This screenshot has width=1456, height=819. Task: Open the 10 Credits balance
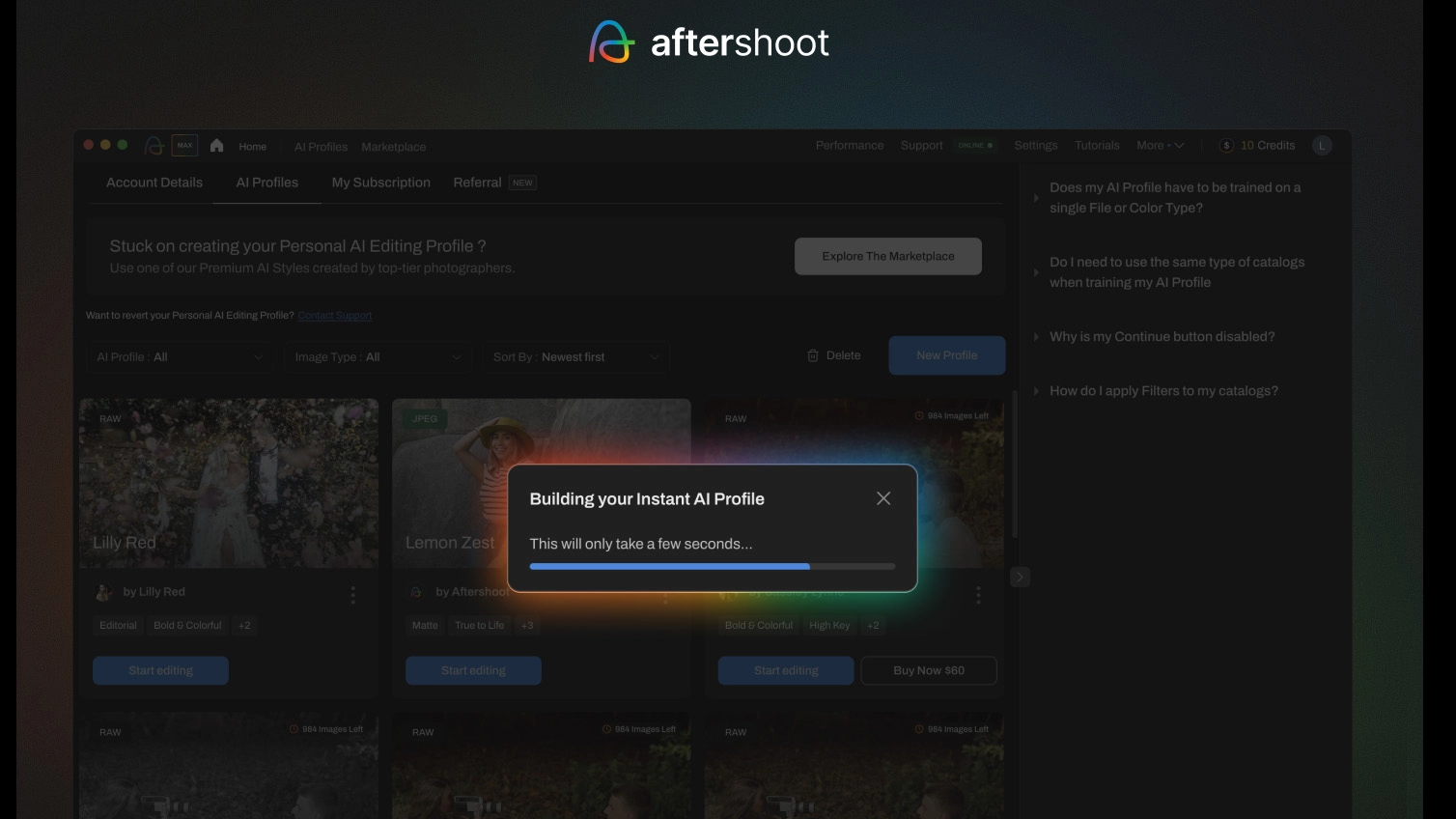tap(1268, 146)
